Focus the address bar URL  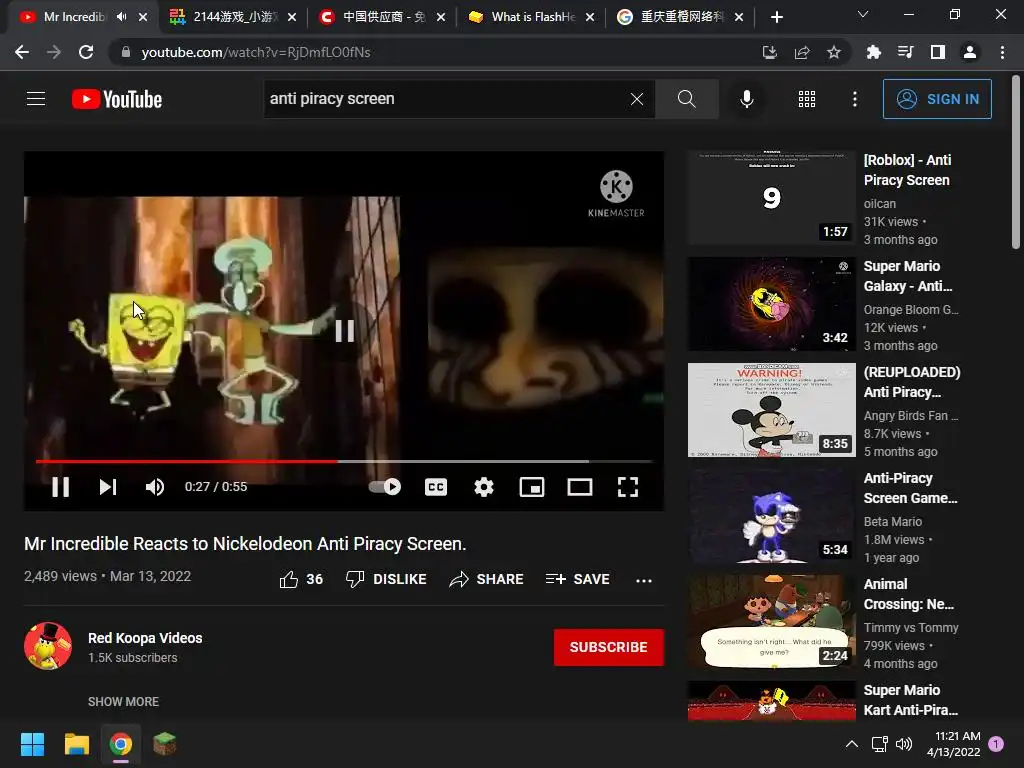tap(255, 52)
